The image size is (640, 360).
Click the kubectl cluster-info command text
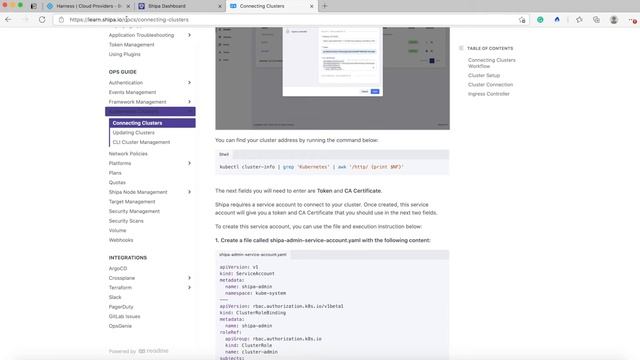pos(311,167)
